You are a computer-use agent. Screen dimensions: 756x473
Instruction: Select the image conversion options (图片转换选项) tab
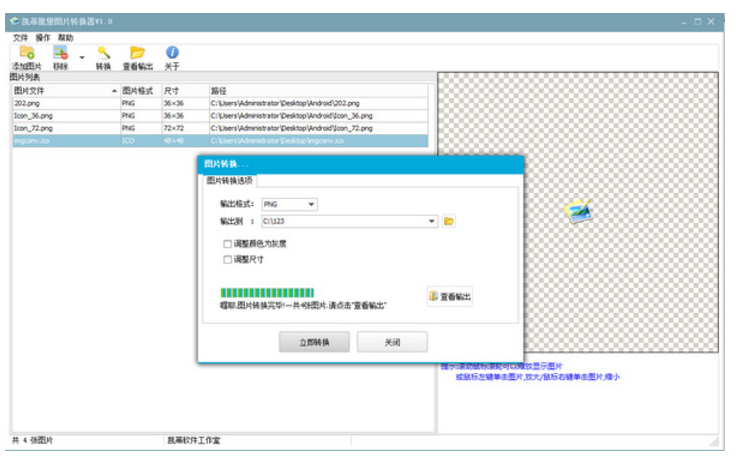click(229, 181)
